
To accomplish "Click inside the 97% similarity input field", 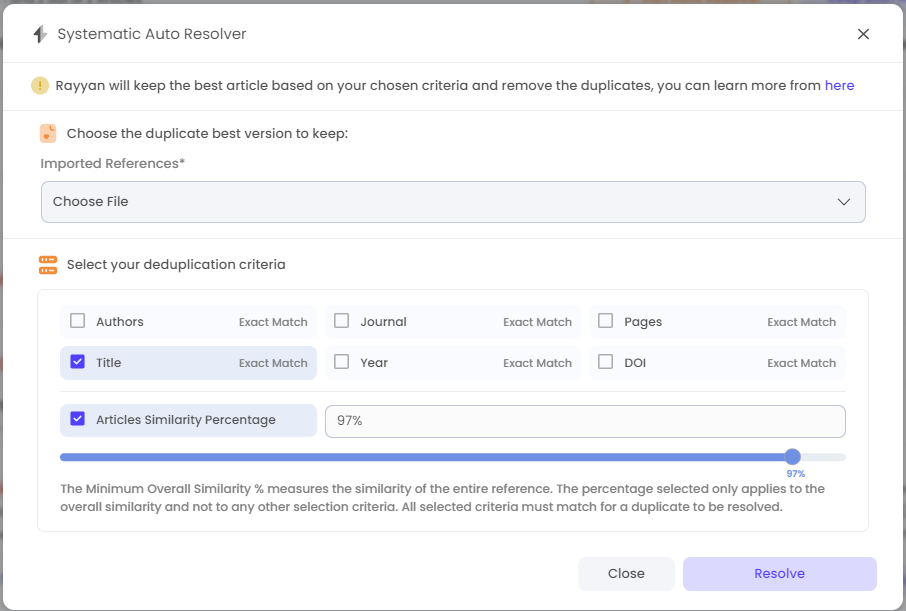I will click(585, 421).
